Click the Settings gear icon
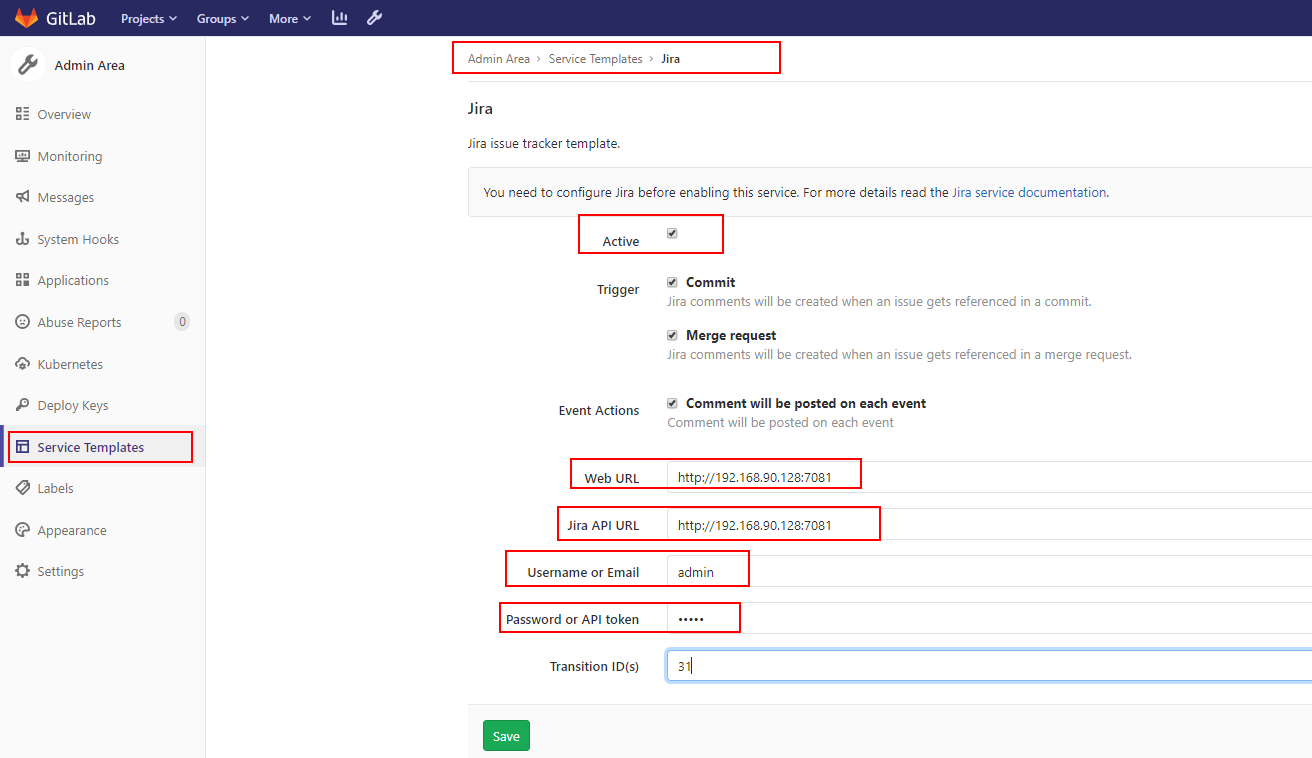Image resolution: width=1312 pixels, height=758 pixels. (x=22, y=571)
